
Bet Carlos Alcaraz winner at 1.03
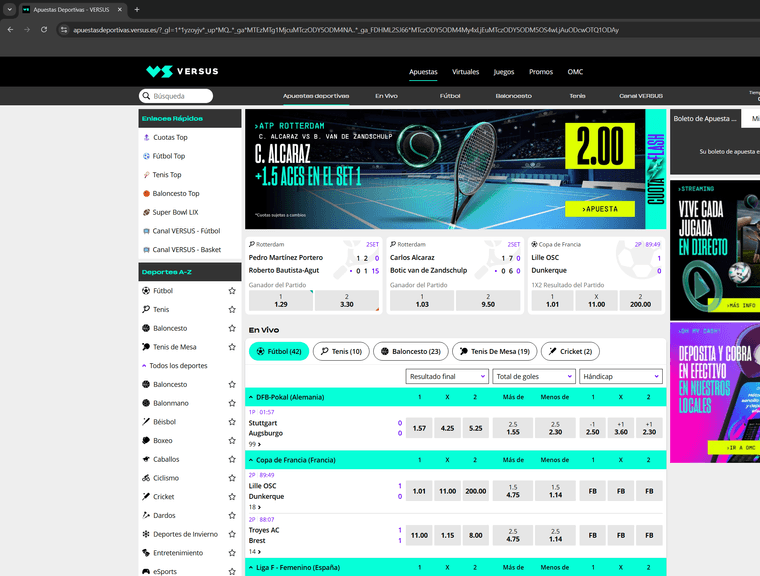tap(422, 301)
